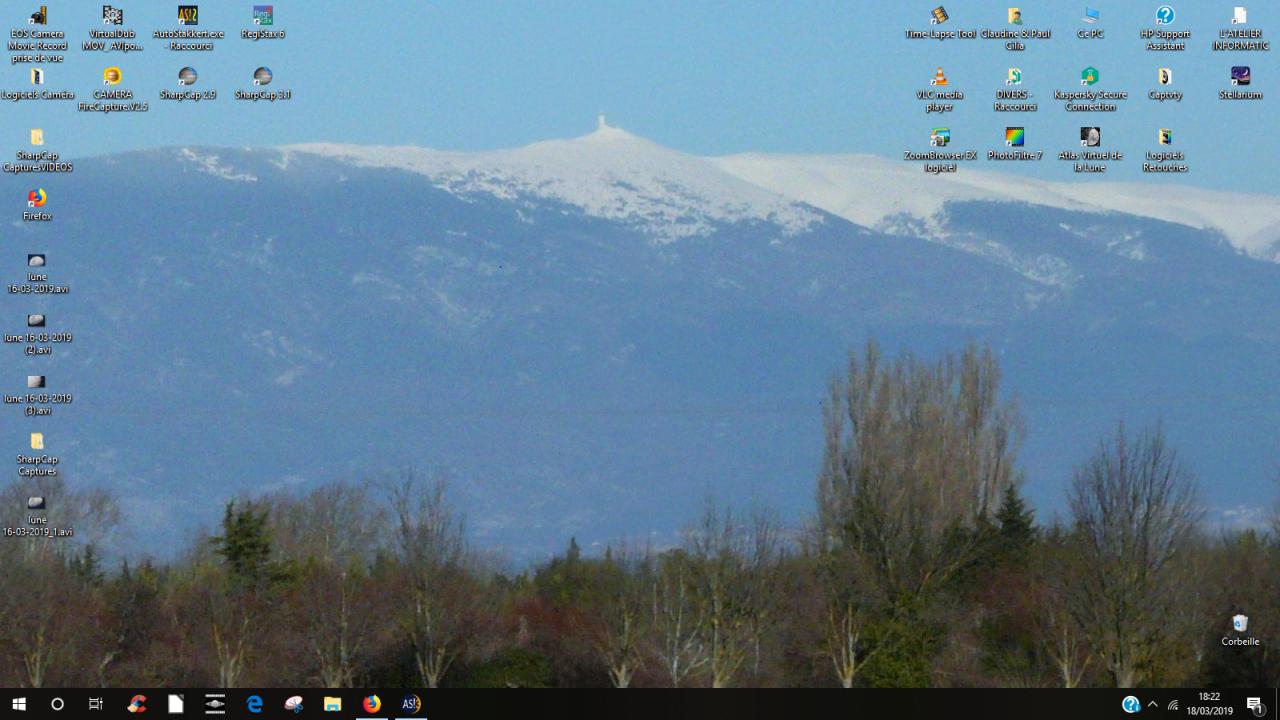
Task: Open the Wi-Fi network tray icon
Action: pyautogui.click(x=1173, y=704)
